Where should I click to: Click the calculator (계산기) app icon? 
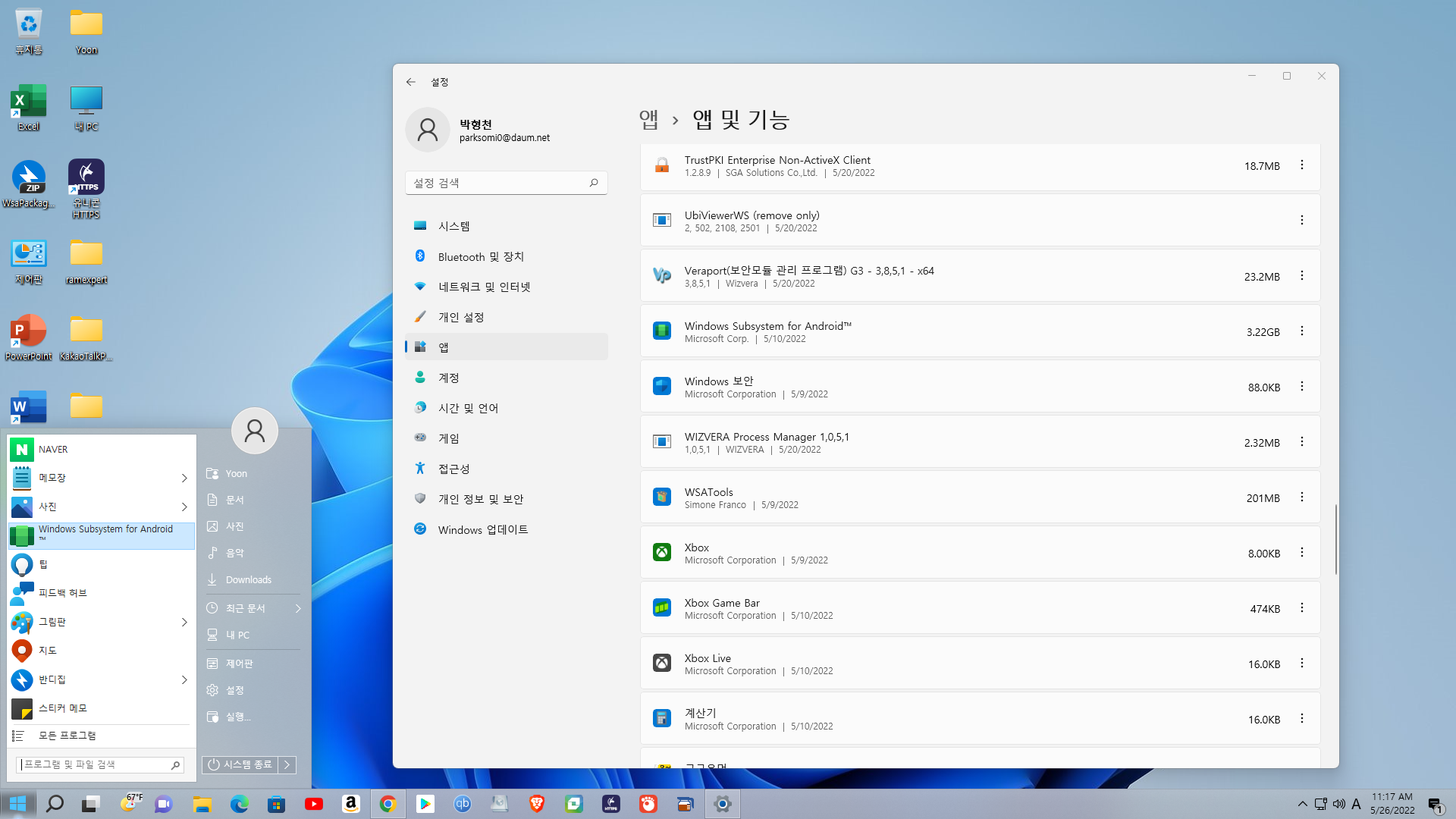point(662,719)
